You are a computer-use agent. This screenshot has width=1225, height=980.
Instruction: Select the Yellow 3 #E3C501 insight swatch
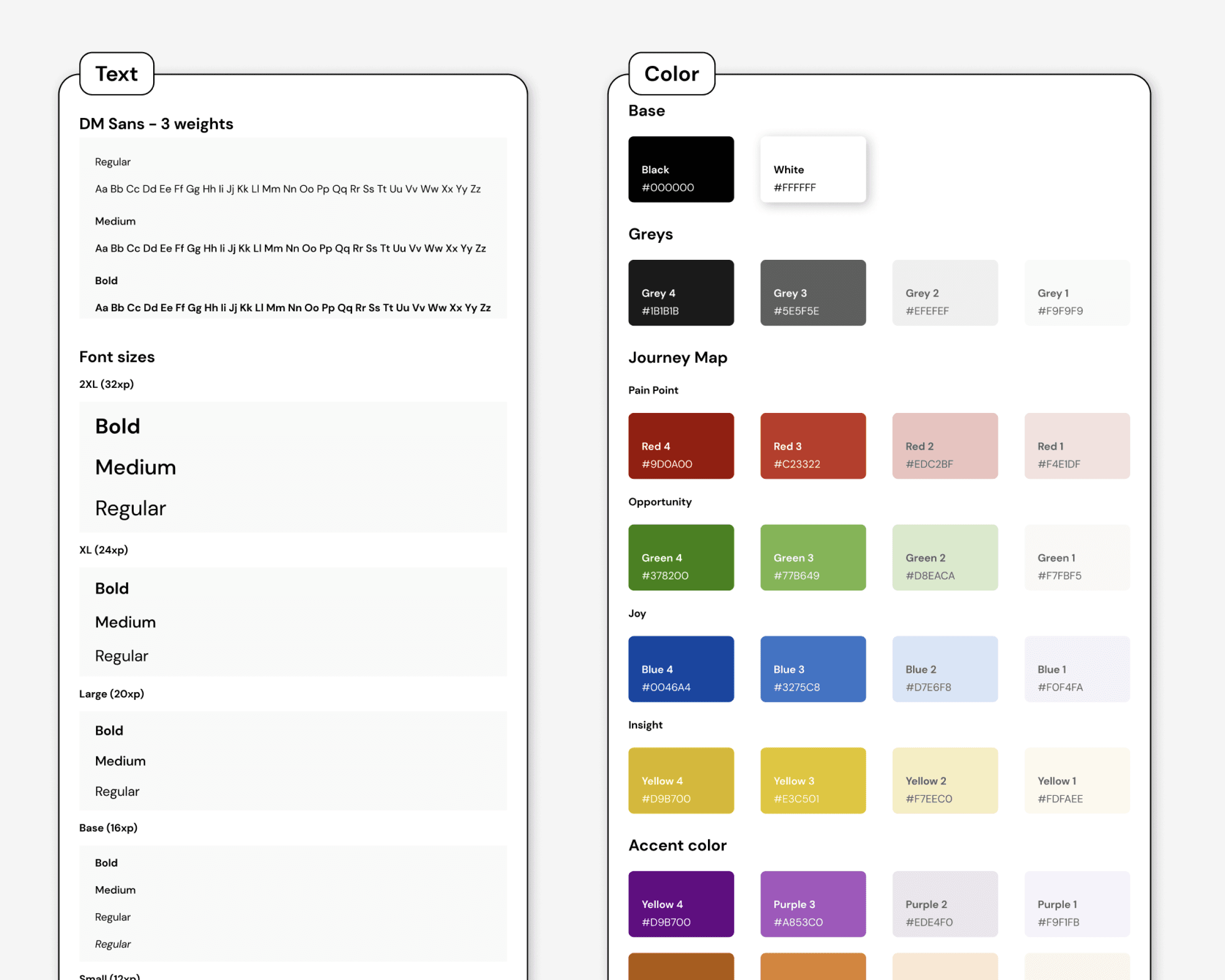[813, 780]
